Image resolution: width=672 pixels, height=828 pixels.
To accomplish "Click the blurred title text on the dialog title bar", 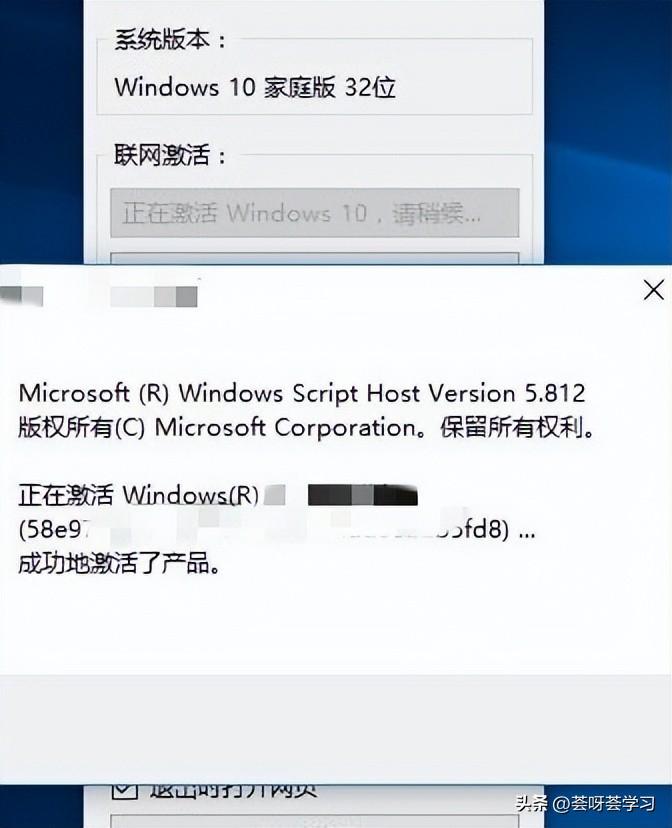I will coord(154,297).
